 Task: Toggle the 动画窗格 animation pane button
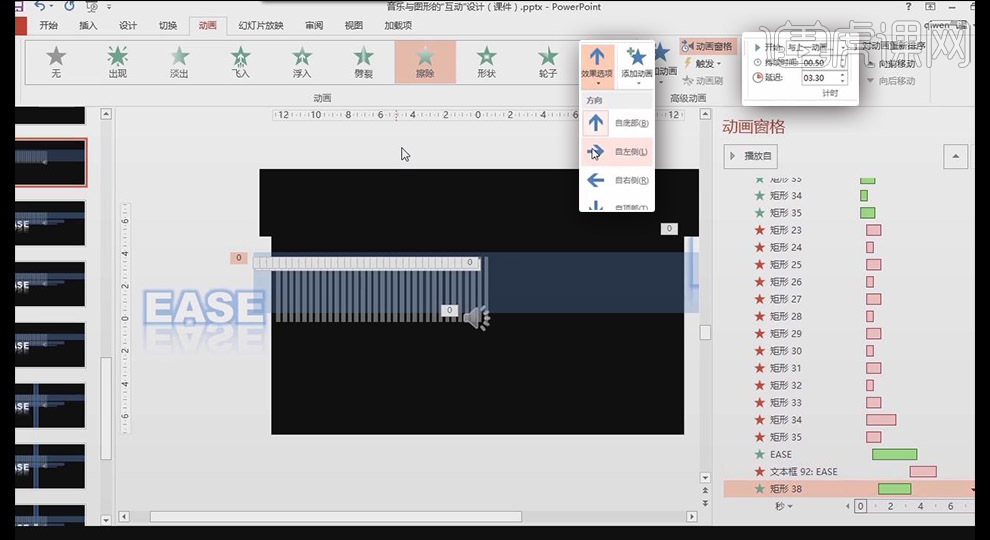(x=707, y=46)
